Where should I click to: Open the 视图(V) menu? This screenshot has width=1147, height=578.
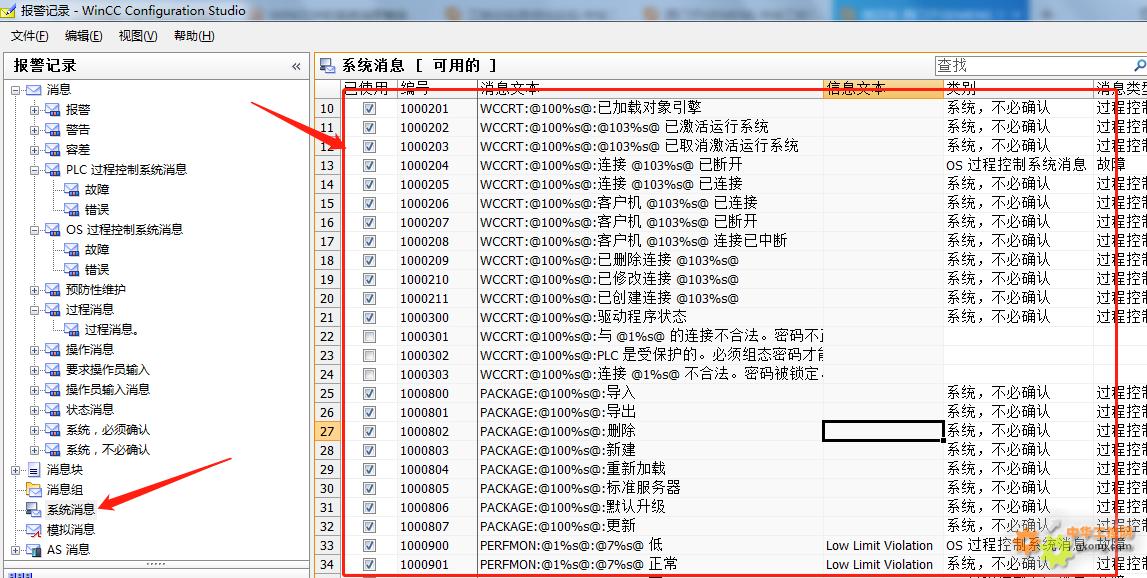point(138,36)
